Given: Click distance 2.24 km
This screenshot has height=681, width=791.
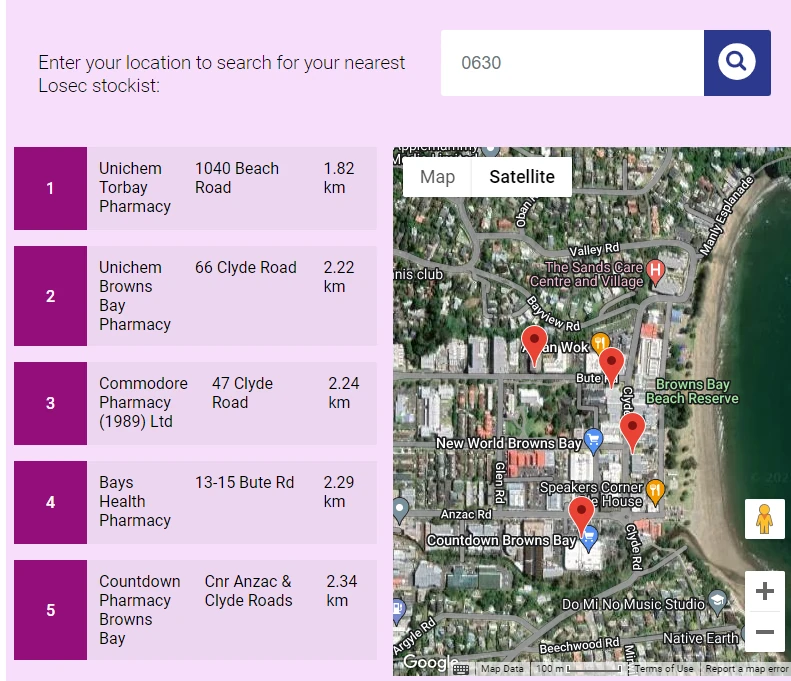Looking at the screenshot, I should point(344,393).
